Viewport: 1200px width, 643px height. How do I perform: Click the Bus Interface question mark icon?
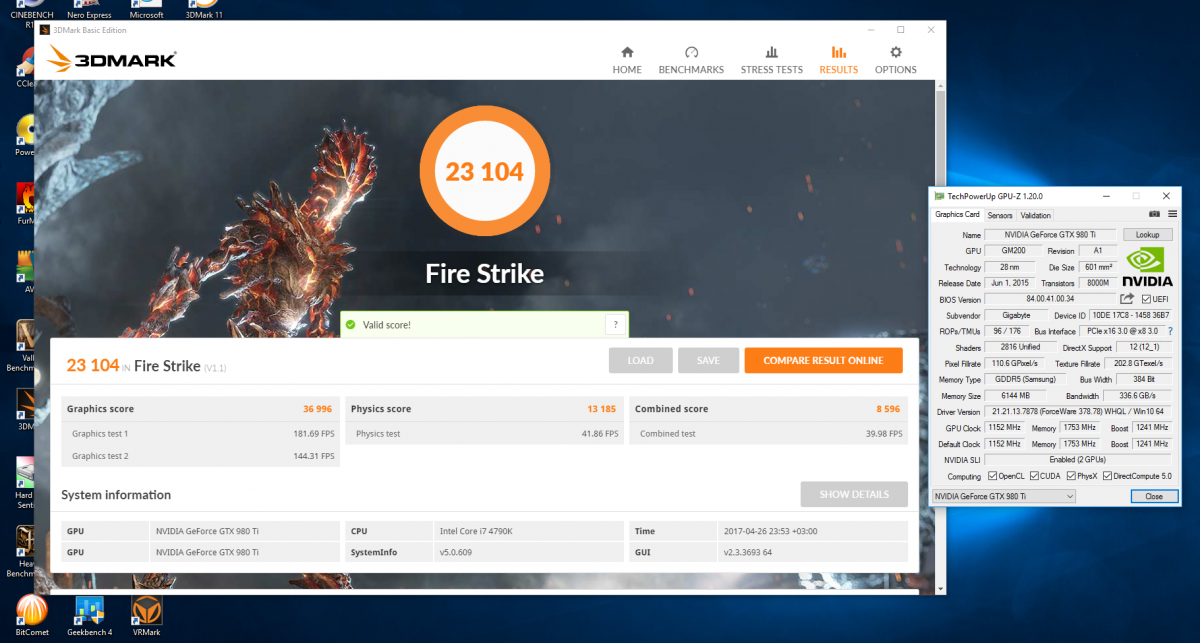[1169, 330]
